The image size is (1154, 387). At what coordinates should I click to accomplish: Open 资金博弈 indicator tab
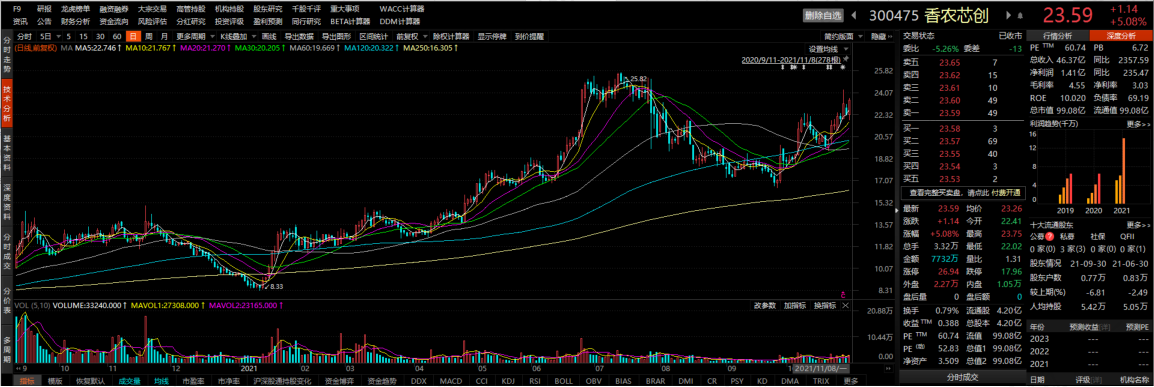tap(340, 381)
